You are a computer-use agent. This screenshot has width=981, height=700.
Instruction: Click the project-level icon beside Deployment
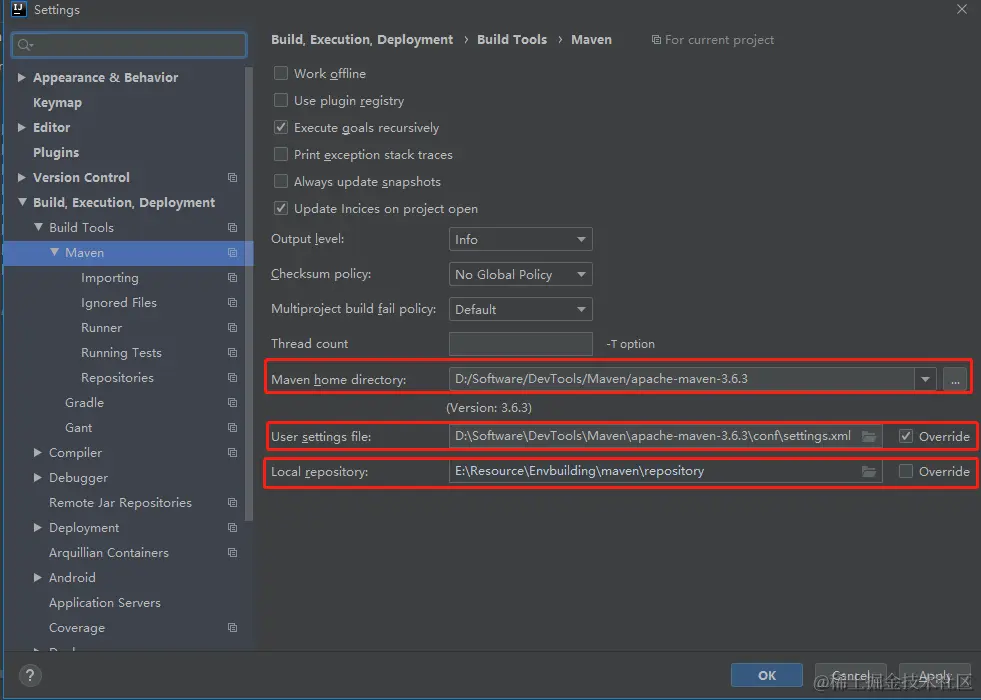pos(233,528)
